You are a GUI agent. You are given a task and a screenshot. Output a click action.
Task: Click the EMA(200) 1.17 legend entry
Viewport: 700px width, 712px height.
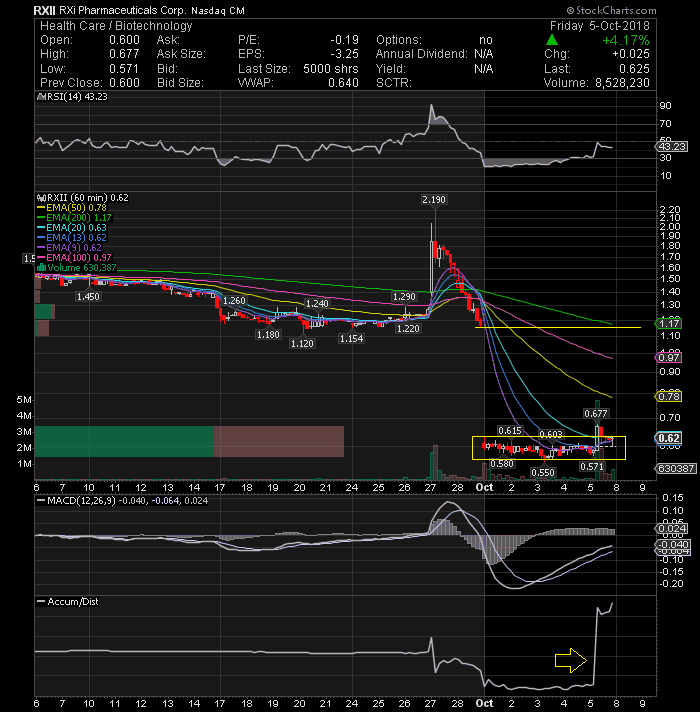[74, 218]
